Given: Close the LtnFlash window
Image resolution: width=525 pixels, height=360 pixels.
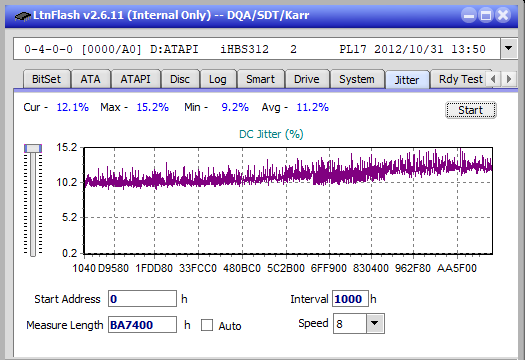Looking at the screenshot, I should tap(503, 15).
